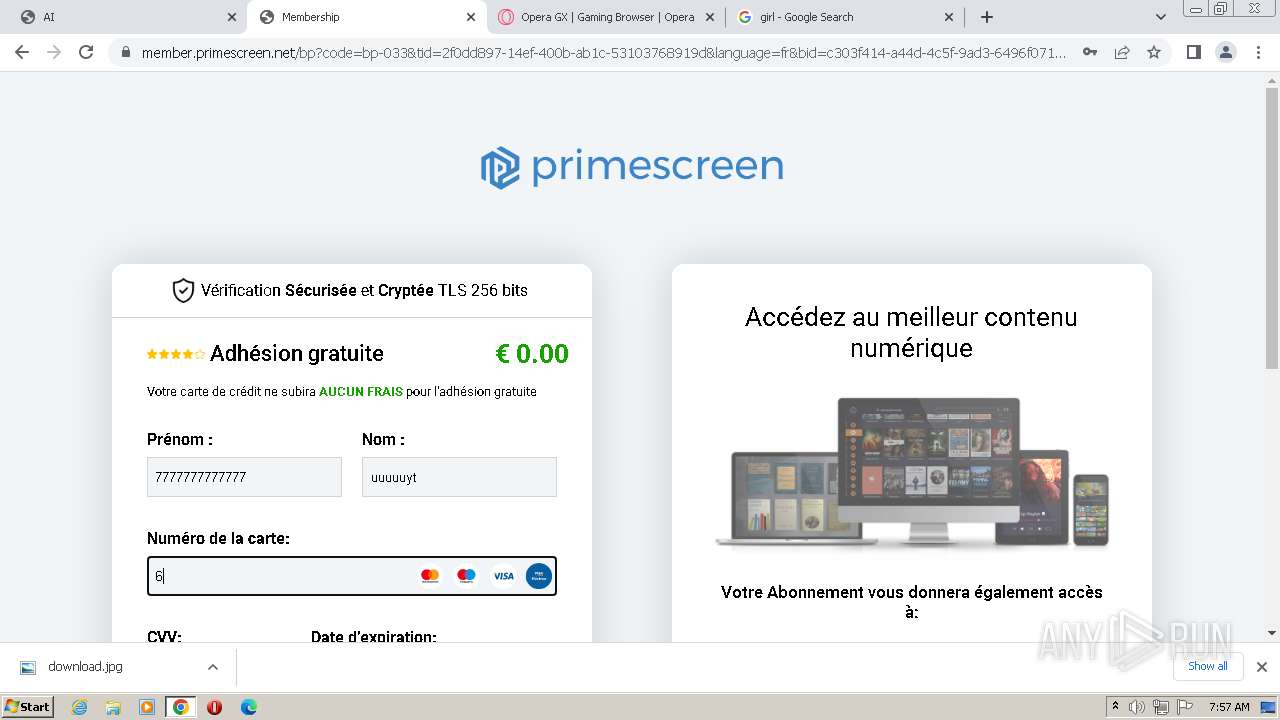Close the downloads bar
The width and height of the screenshot is (1280, 720).
(x=1262, y=667)
